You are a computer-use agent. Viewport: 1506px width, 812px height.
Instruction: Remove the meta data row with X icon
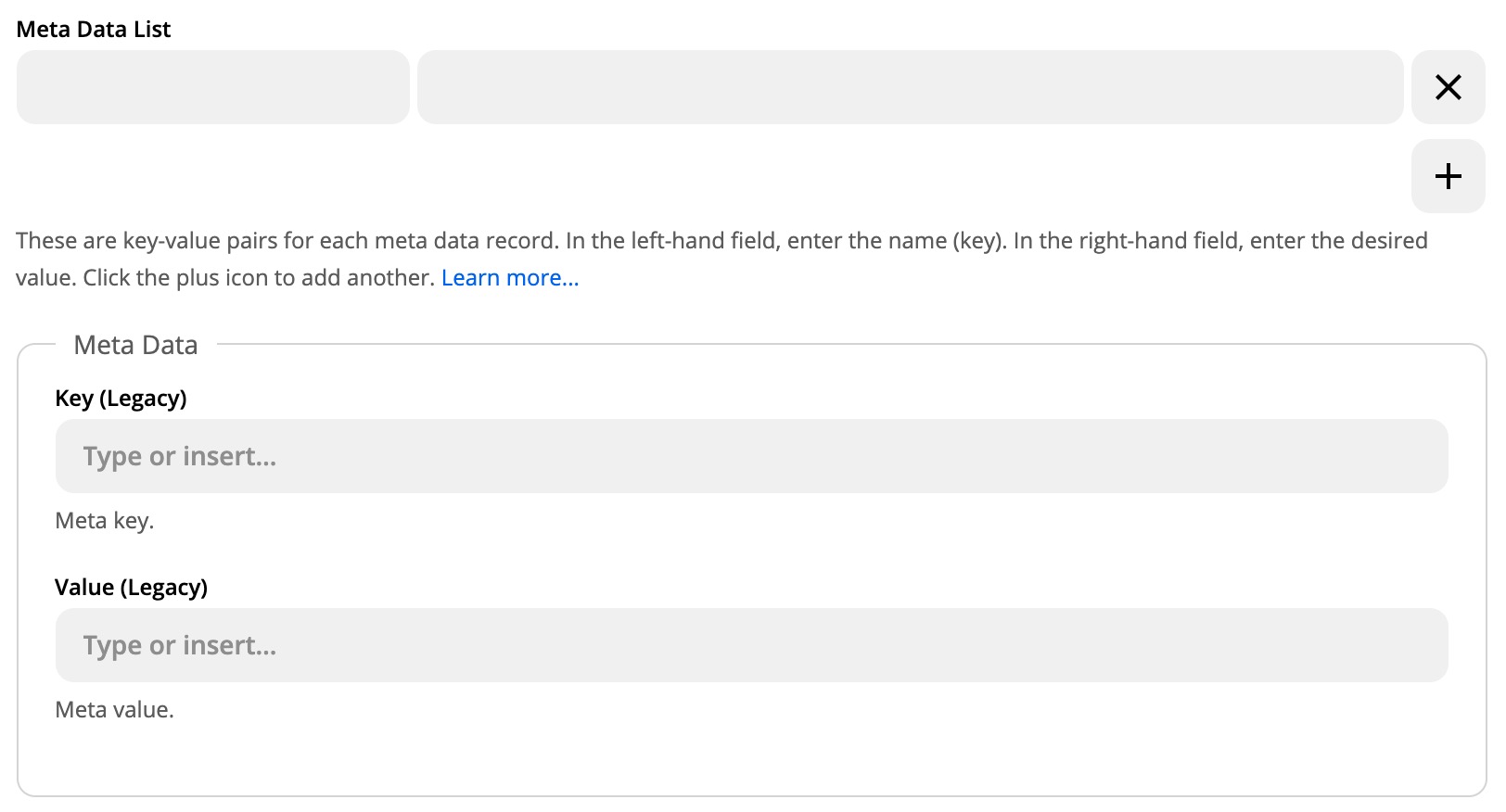1448,87
